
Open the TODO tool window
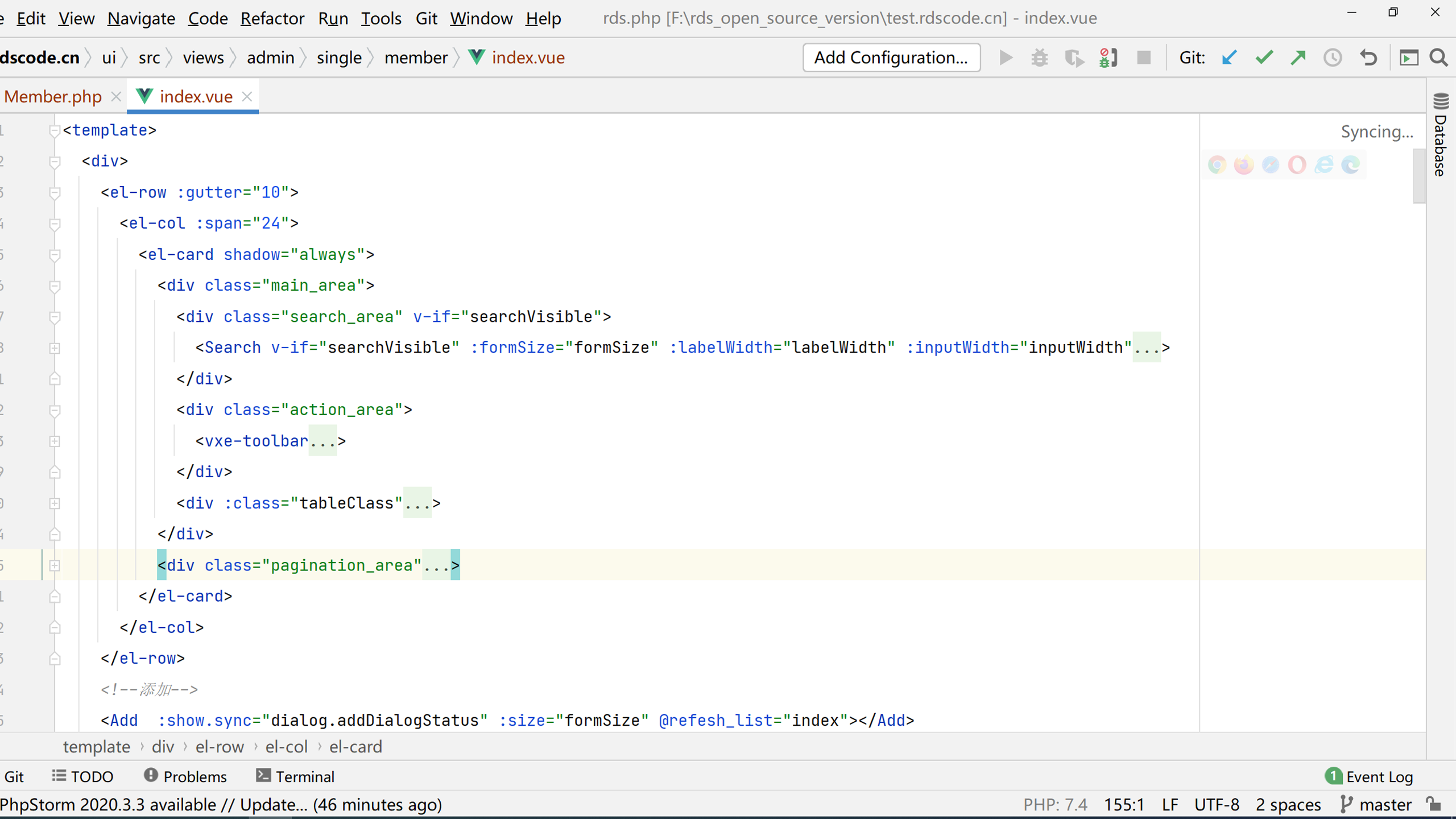coord(83,776)
